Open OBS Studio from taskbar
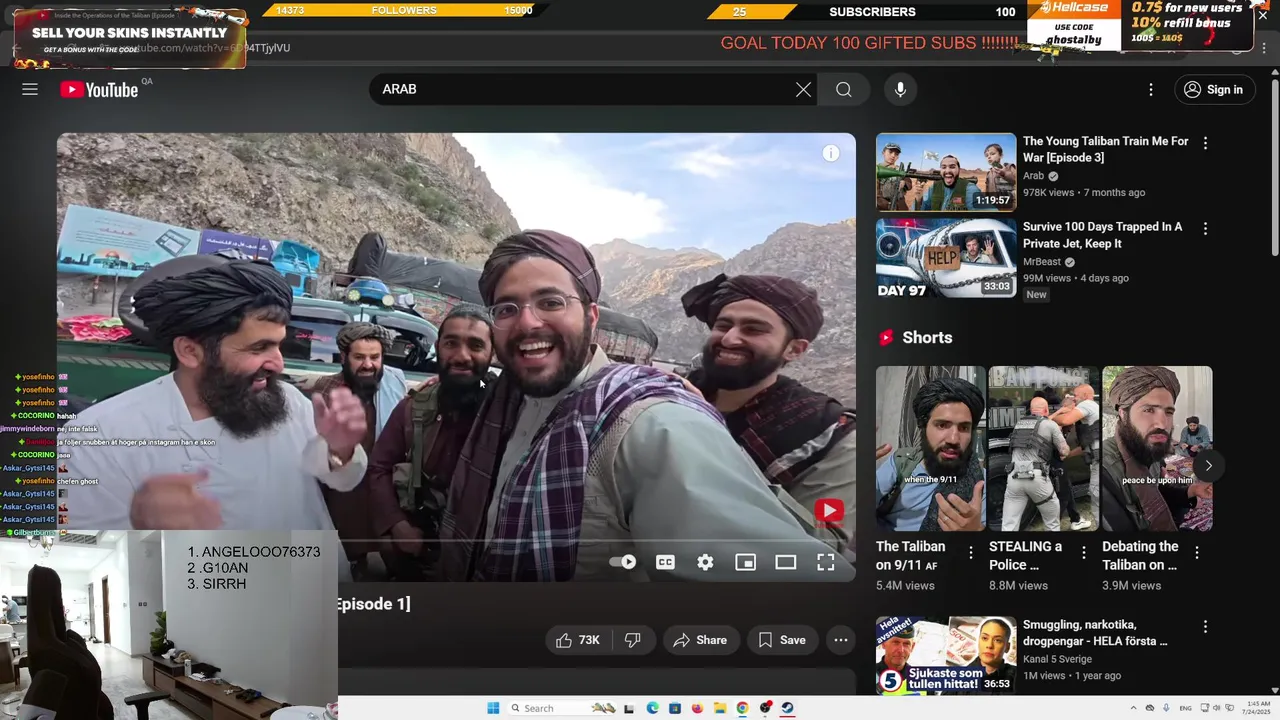The height and width of the screenshot is (720, 1280). click(765, 708)
